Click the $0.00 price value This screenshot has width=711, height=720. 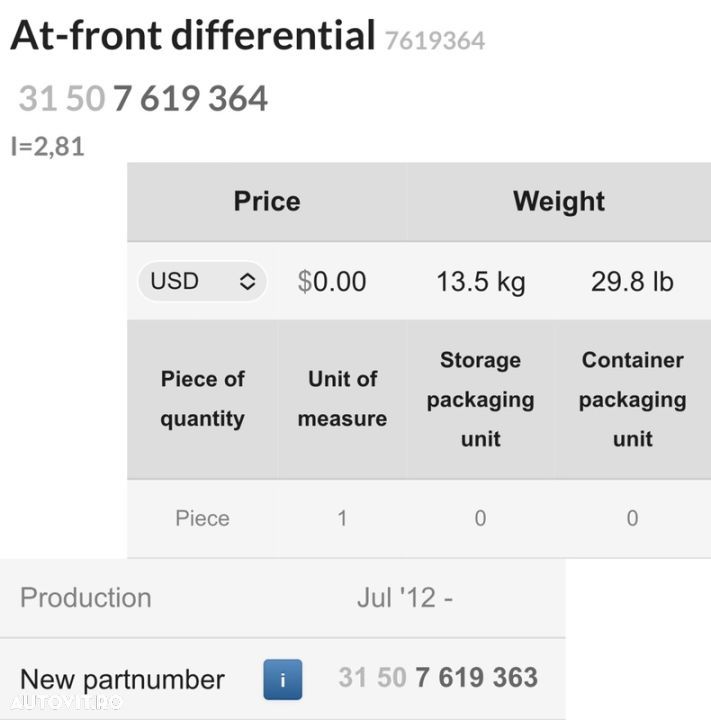point(332,282)
